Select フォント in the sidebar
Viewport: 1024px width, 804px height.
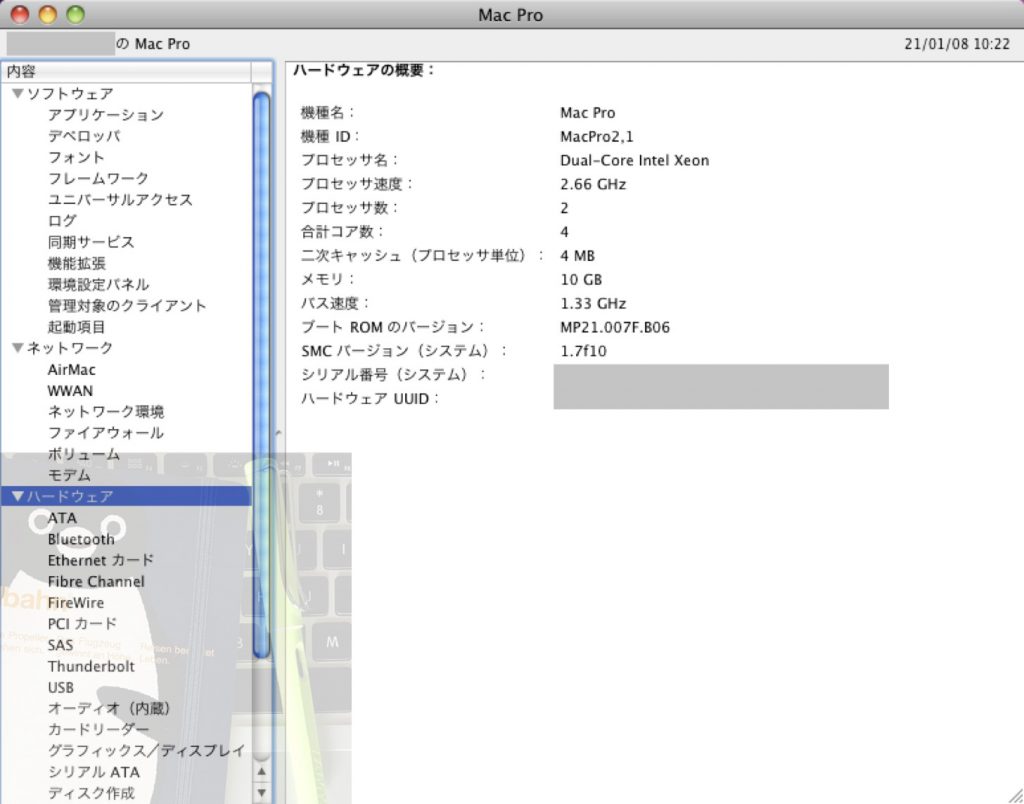point(76,157)
